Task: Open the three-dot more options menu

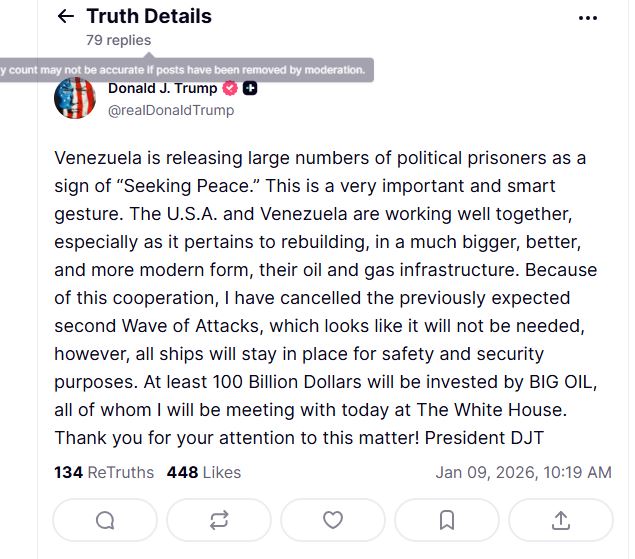Action: pyautogui.click(x=588, y=17)
